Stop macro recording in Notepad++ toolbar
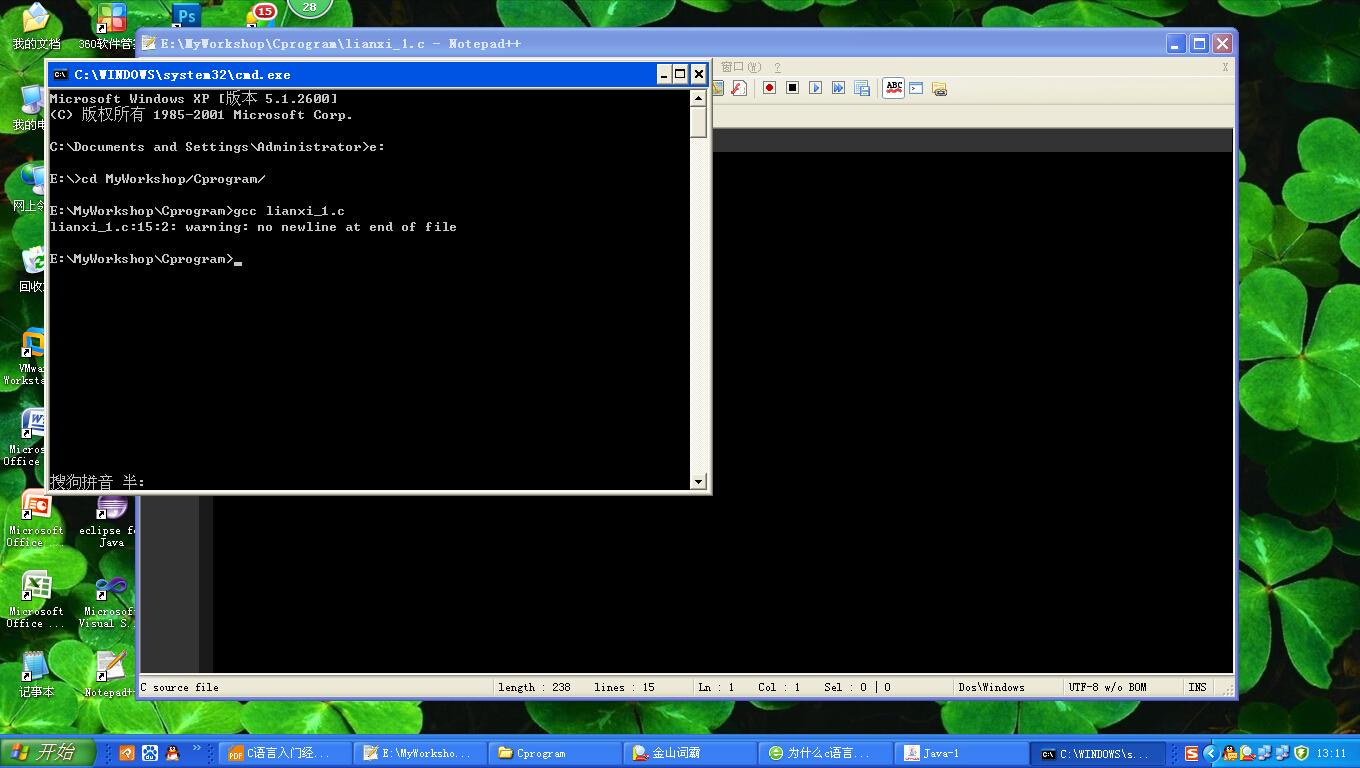This screenshot has height=768, width=1360. 792,88
